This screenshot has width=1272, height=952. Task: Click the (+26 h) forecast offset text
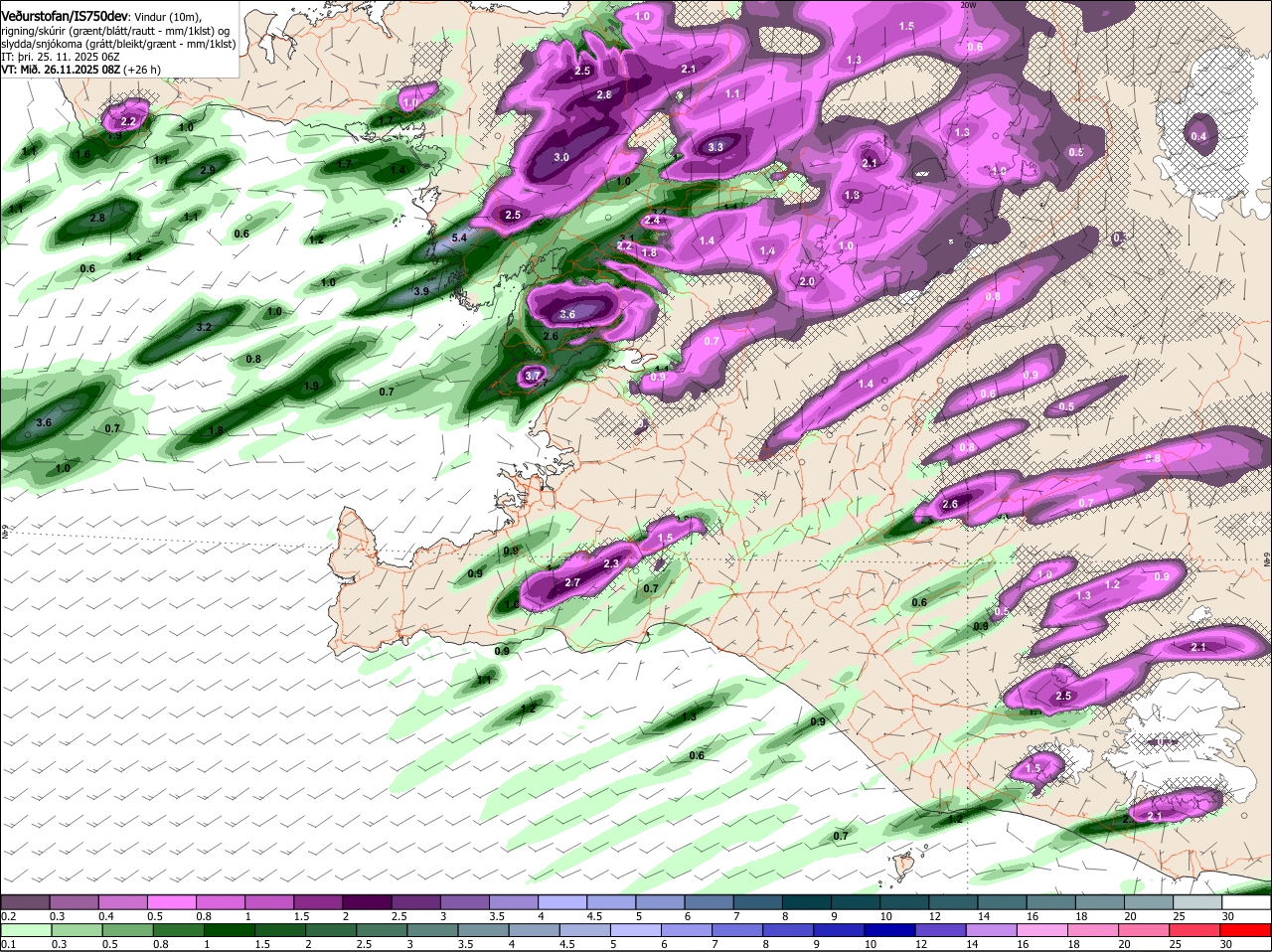[141, 70]
